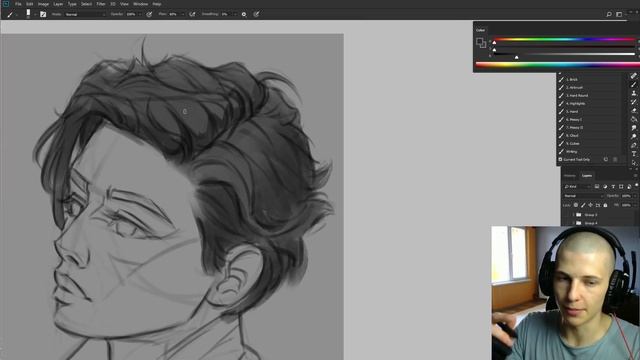Expand the Flow slider arrow
This screenshot has width=640, height=360.
182,14
